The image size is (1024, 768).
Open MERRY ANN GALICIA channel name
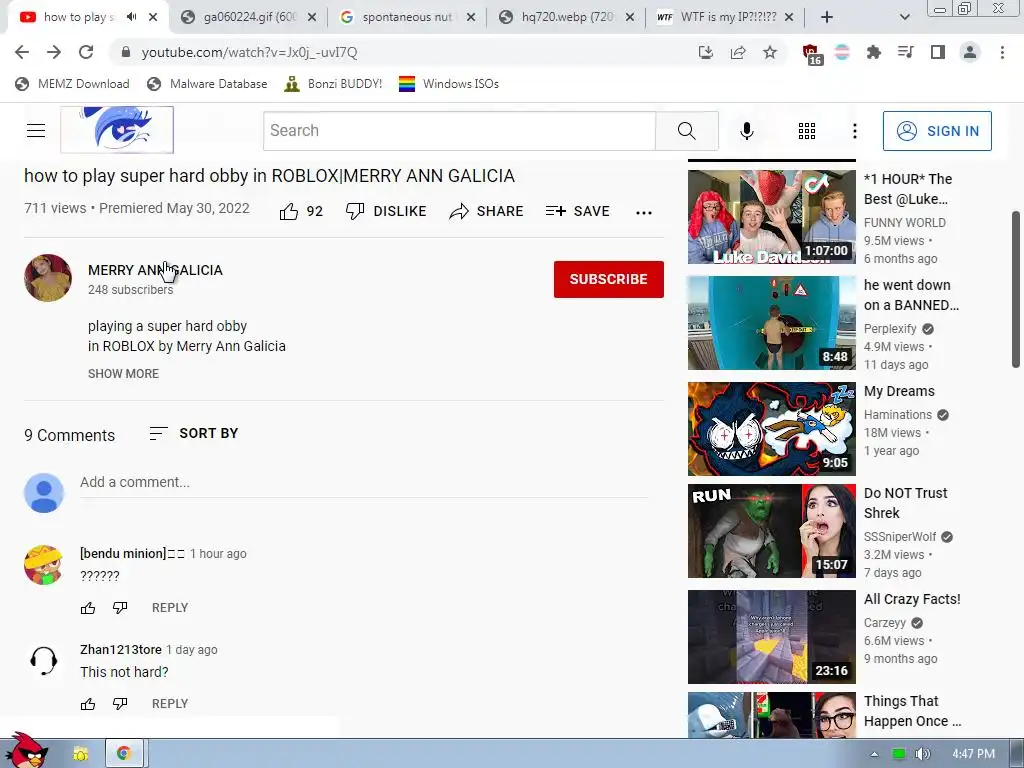coord(155,270)
